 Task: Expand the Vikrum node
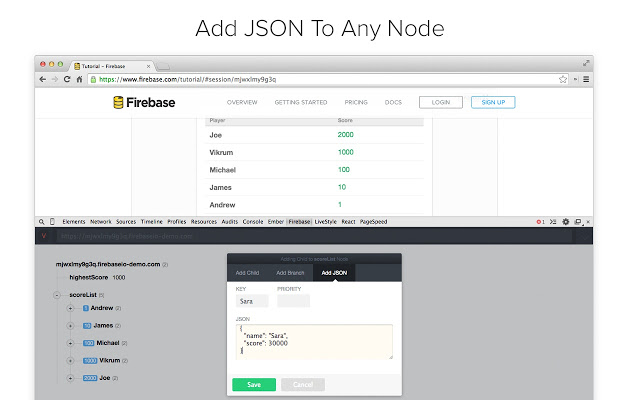pyautogui.click(x=70, y=361)
